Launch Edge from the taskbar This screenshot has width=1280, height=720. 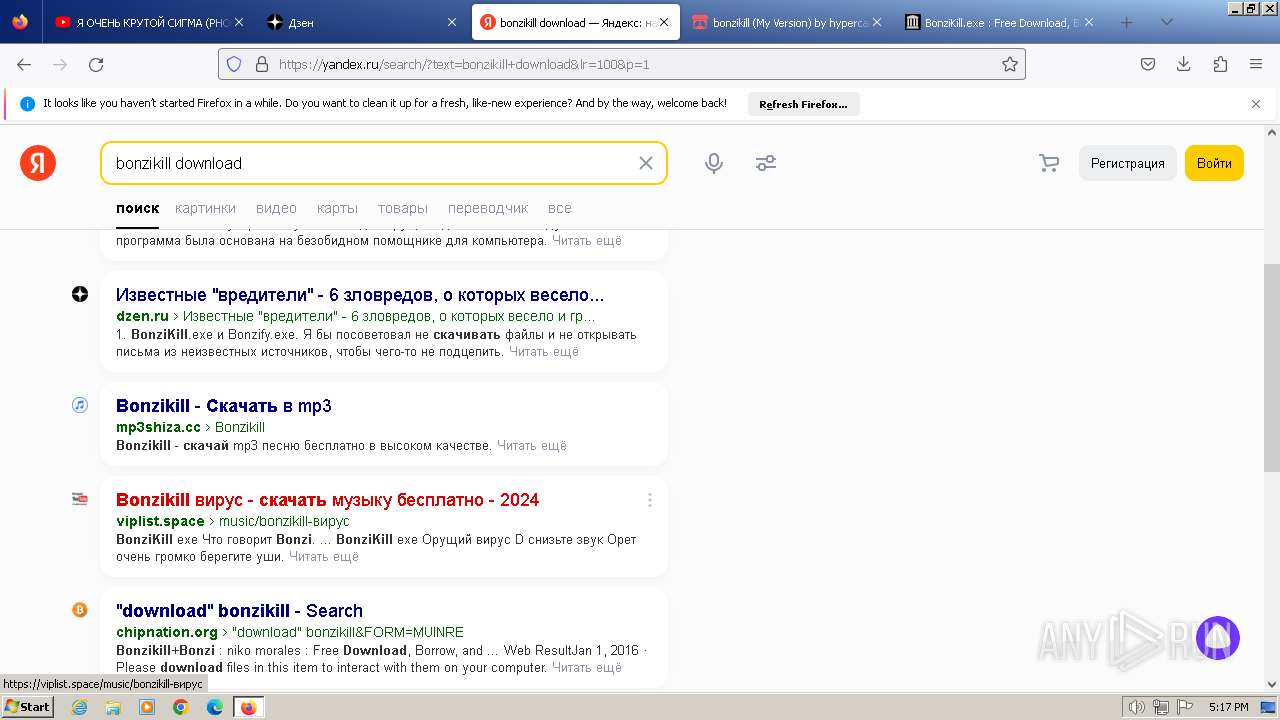pyautogui.click(x=214, y=707)
